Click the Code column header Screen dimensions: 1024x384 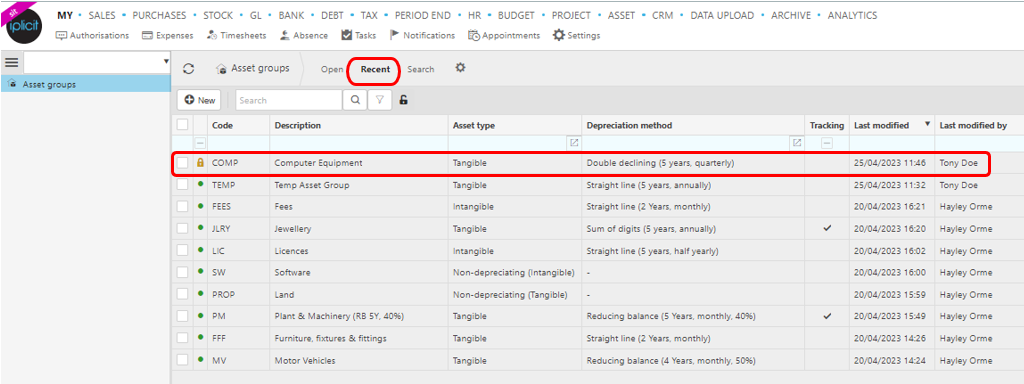pyautogui.click(x=239, y=125)
